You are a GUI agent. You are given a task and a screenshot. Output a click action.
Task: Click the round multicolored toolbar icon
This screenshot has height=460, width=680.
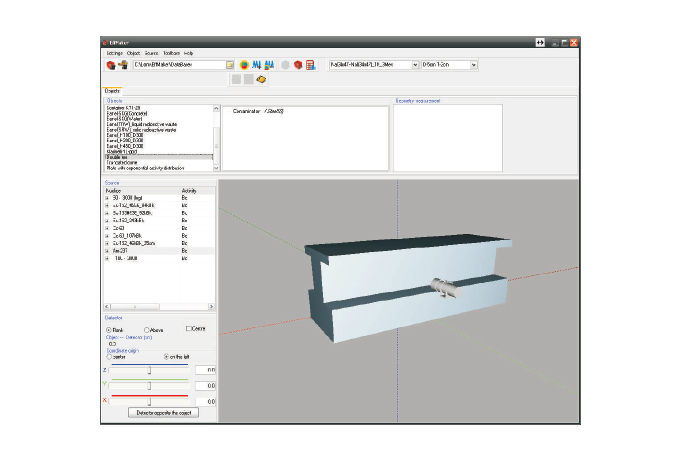[x=244, y=65]
